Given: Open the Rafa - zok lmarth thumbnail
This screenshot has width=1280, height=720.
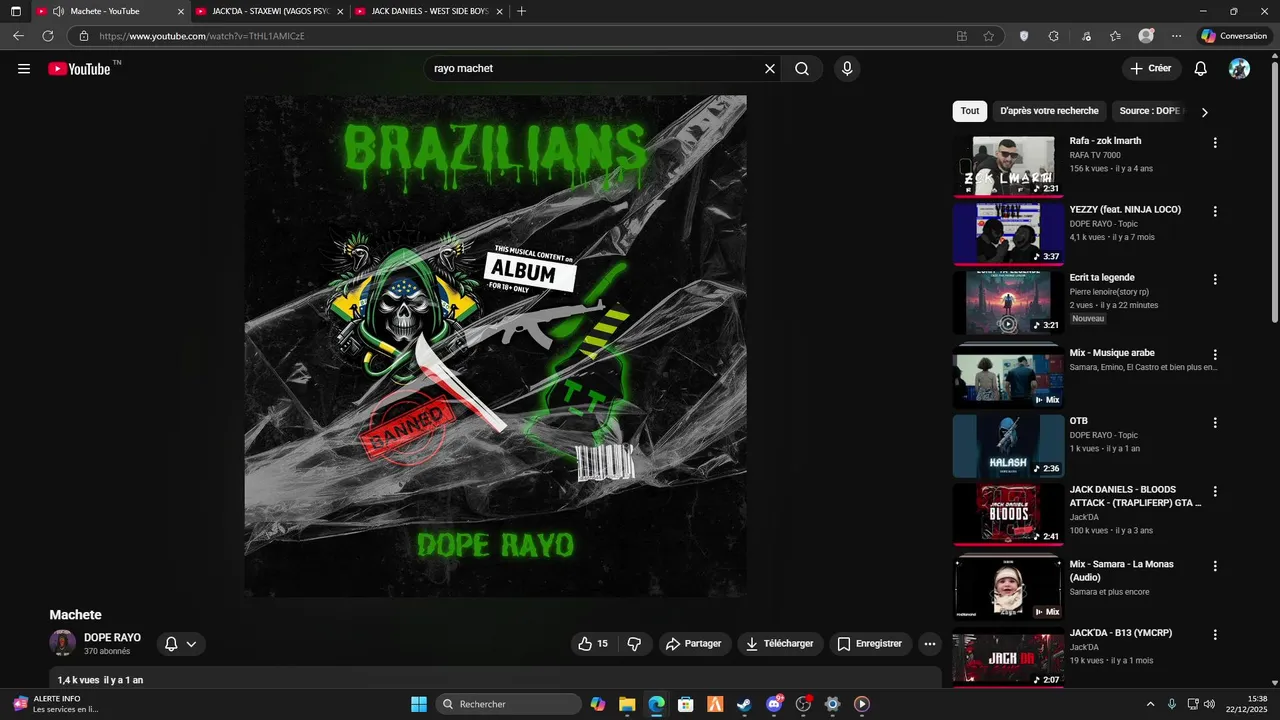Looking at the screenshot, I should 1007,165.
